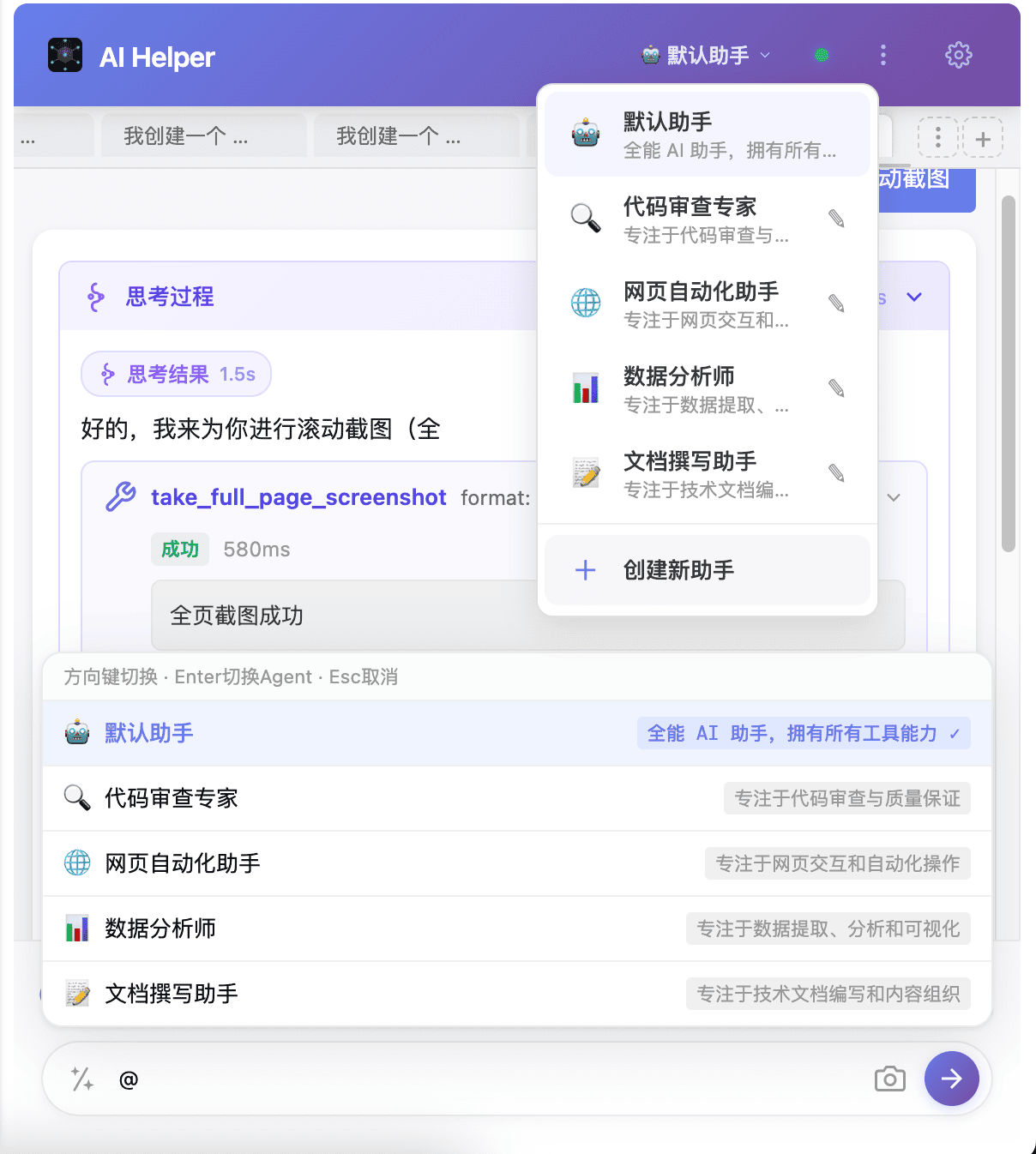Expand the take_full_page_screenshot tool call chevron
Screen dimensions: 1036x1154
point(894,498)
